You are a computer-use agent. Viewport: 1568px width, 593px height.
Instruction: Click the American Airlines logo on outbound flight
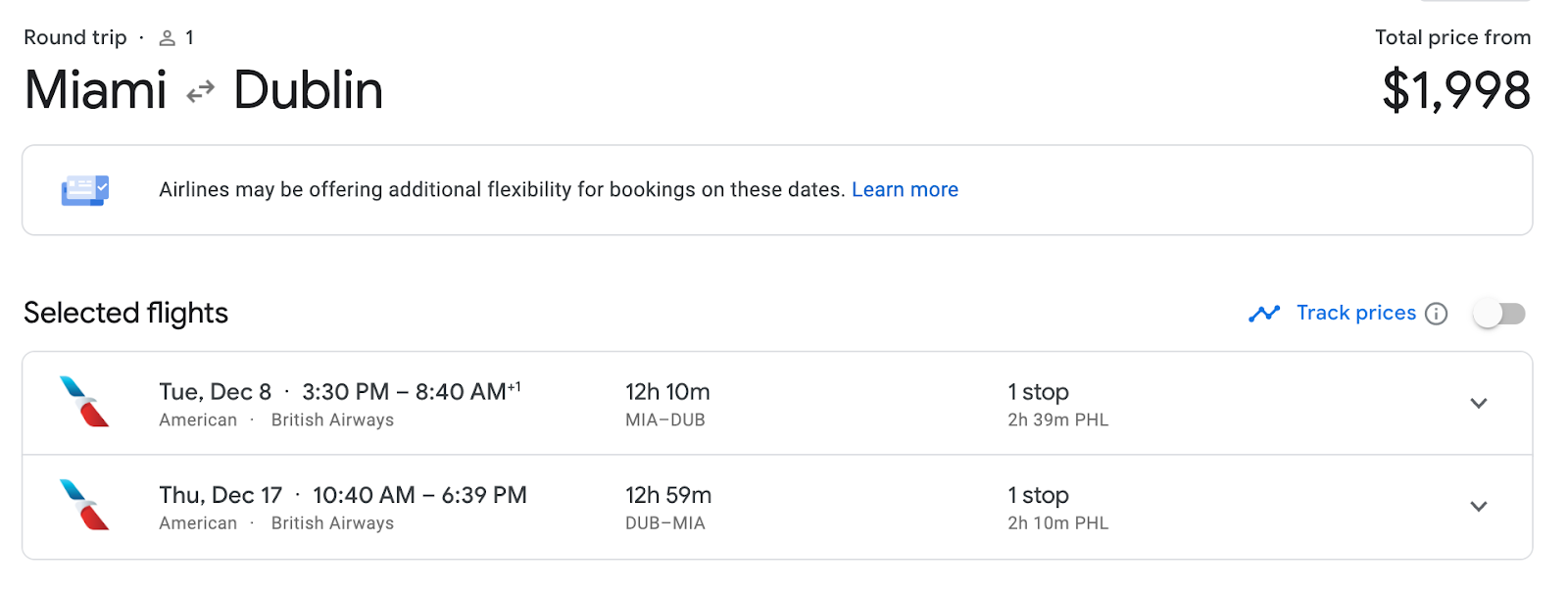pos(84,402)
